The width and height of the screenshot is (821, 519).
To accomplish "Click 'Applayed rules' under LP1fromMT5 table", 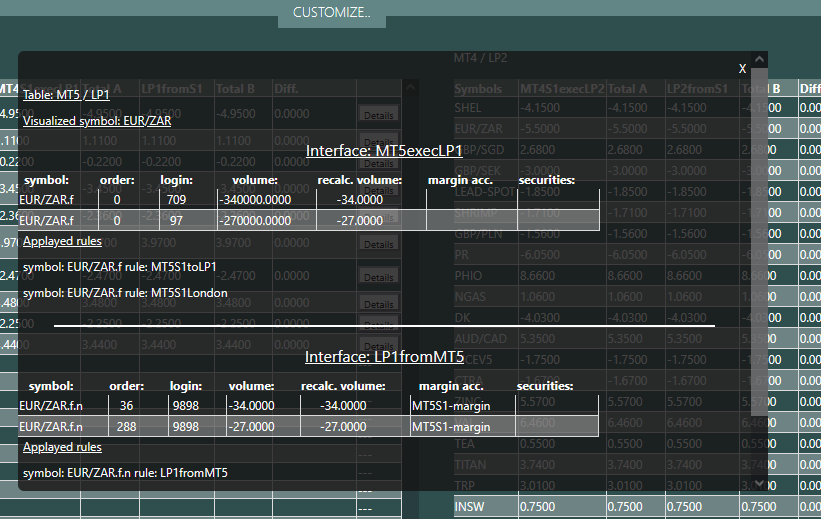I will pos(62,447).
